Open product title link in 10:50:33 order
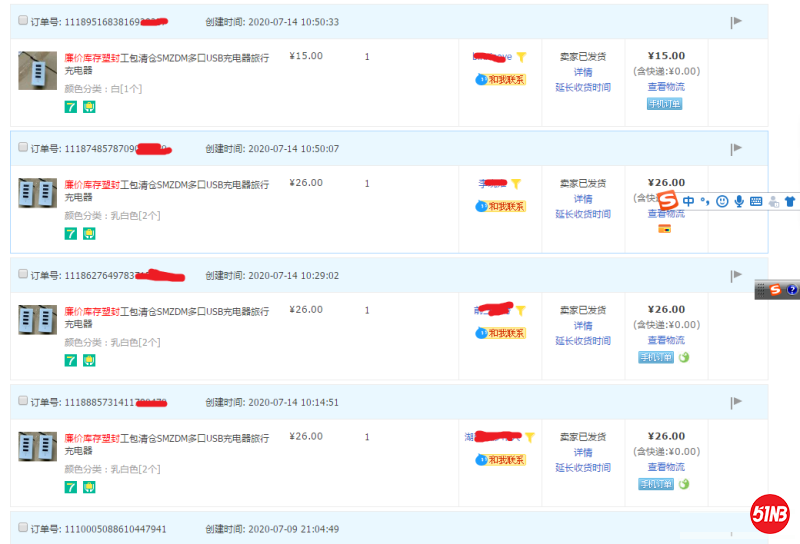The width and height of the screenshot is (800, 544). click(166, 64)
